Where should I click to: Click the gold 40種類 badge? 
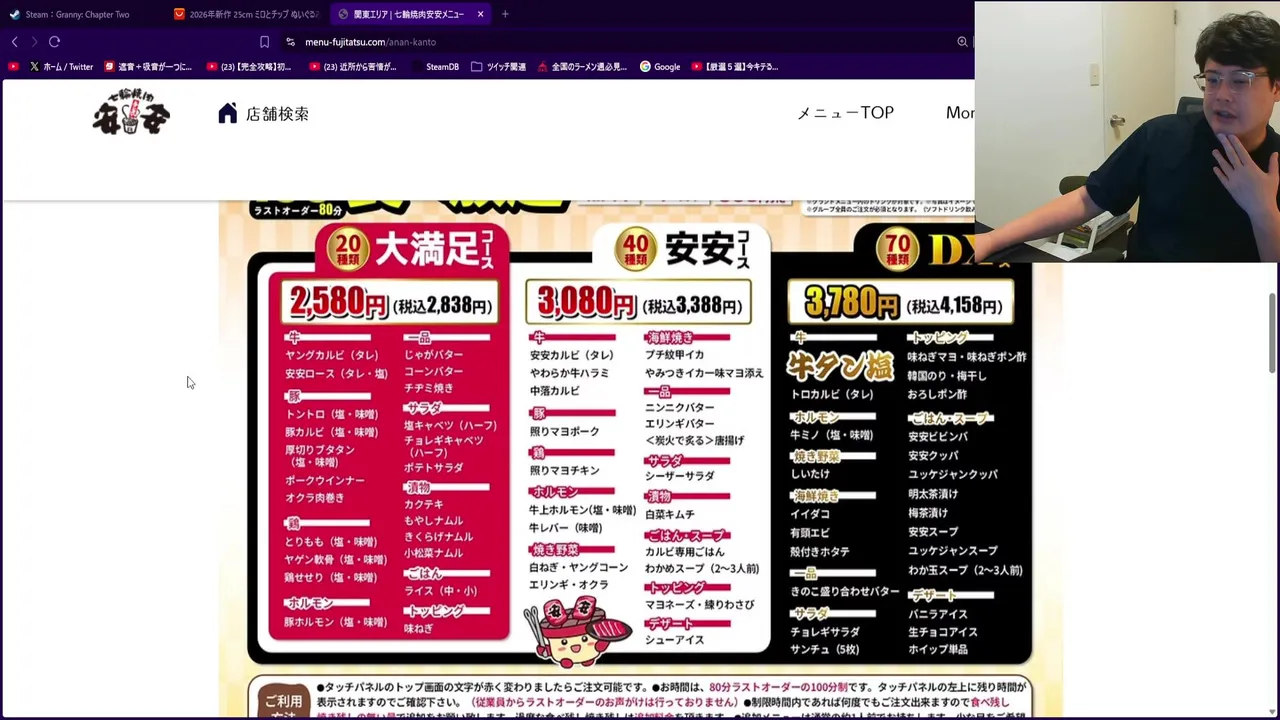tap(636, 250)
